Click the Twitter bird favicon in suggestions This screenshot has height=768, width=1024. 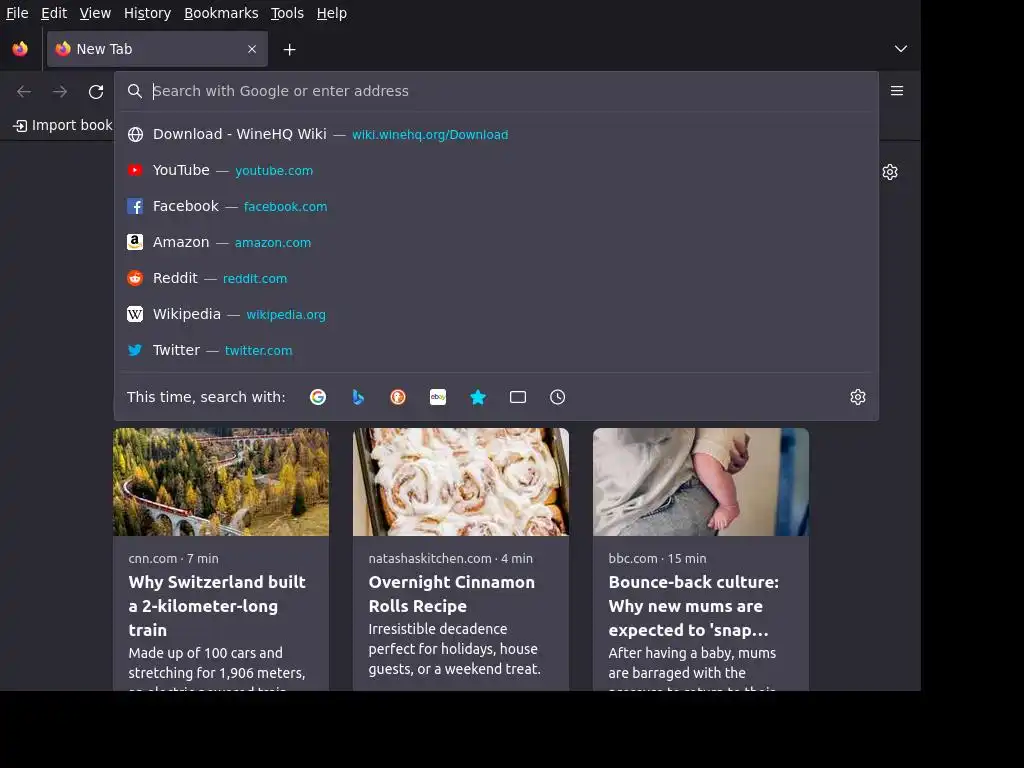coord(135,350)
